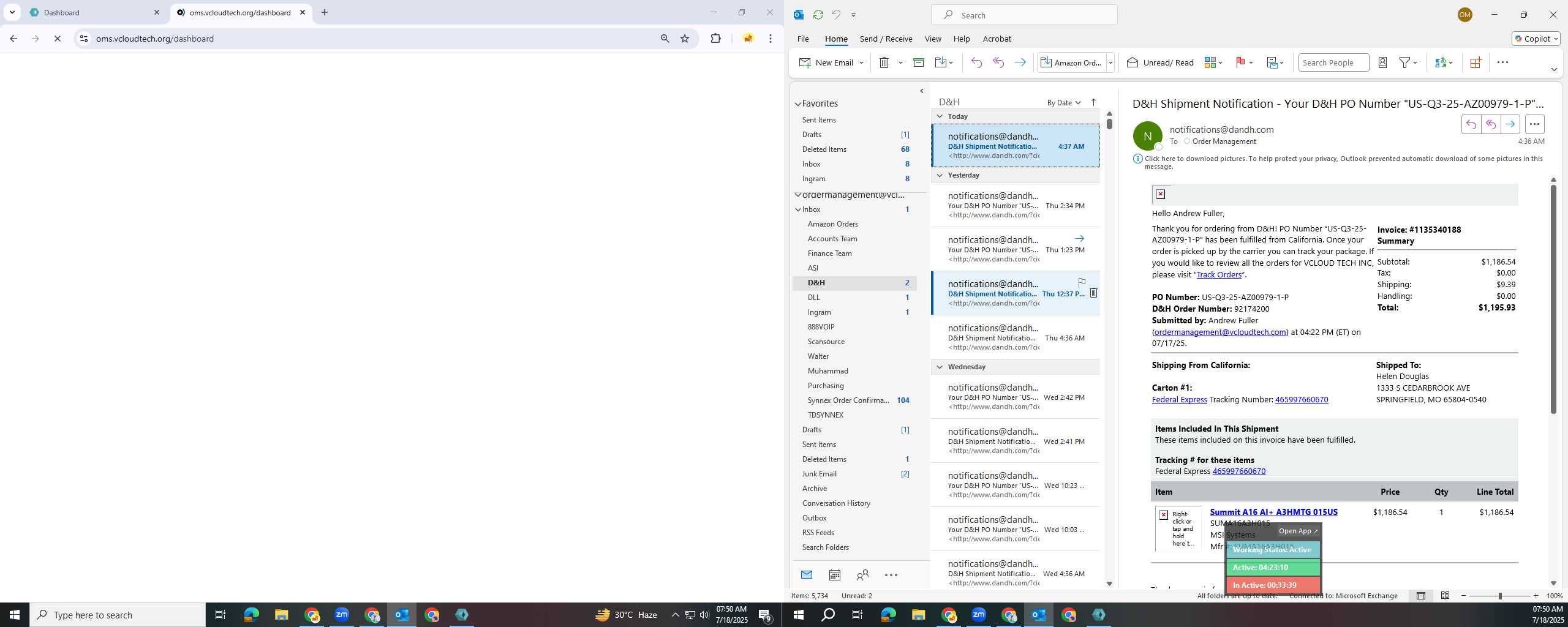The width and height of the screenshot is (1568, 627).
Task: Click the Open App overlay button
Action: (x=1298, y=531)
